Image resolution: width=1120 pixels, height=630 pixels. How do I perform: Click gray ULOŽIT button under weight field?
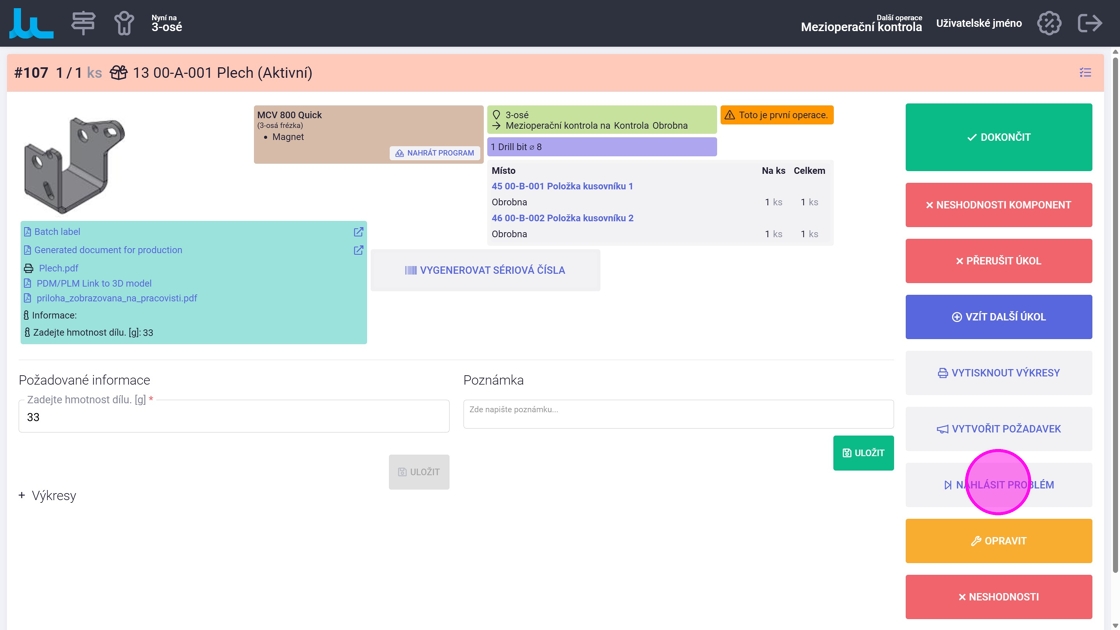coord(419,472)
